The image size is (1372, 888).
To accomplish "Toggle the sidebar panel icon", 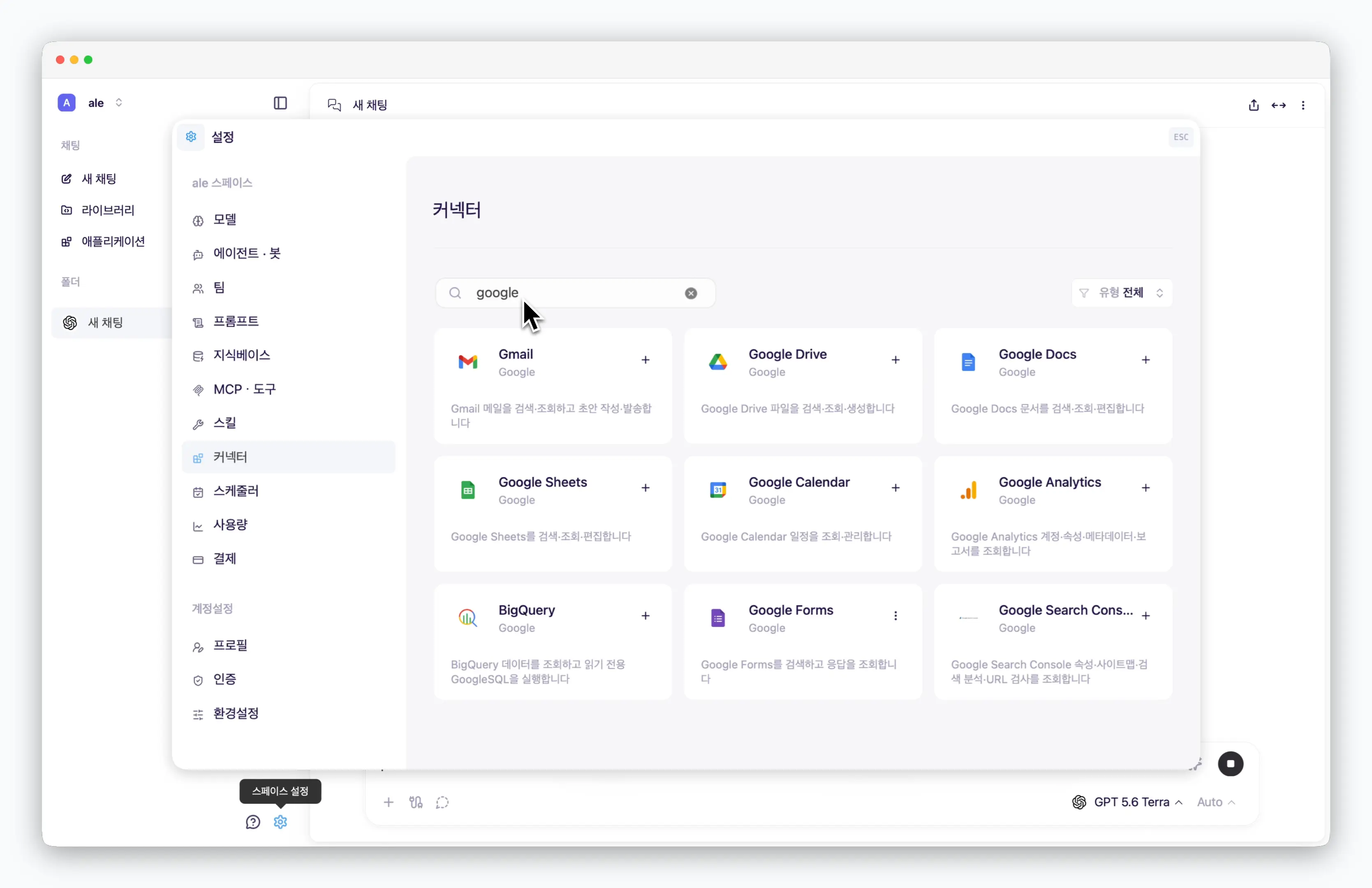I will click(x=280, y=103).
